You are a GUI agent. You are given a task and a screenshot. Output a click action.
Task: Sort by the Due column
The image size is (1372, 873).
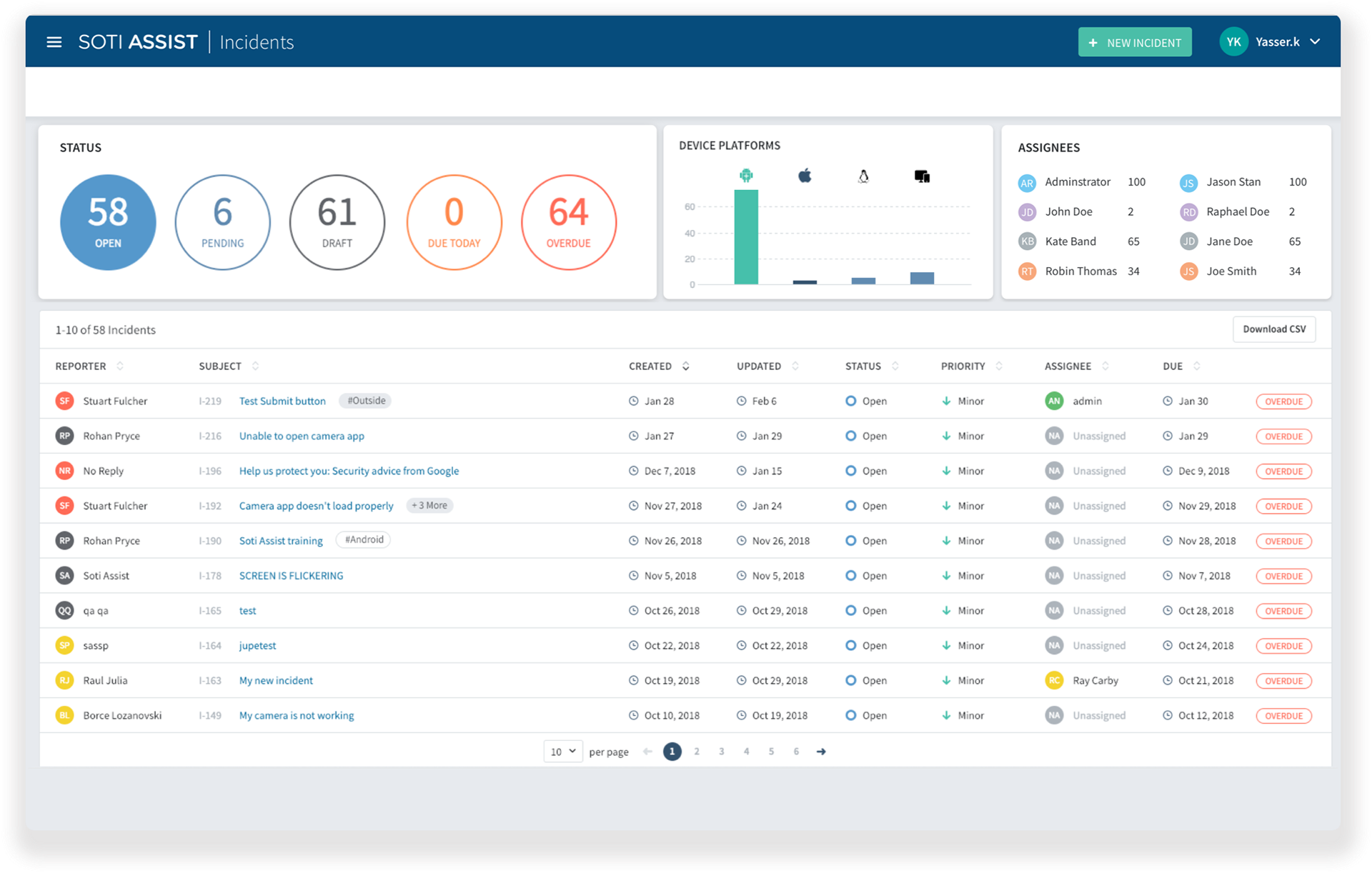[x=1181, y=366]
